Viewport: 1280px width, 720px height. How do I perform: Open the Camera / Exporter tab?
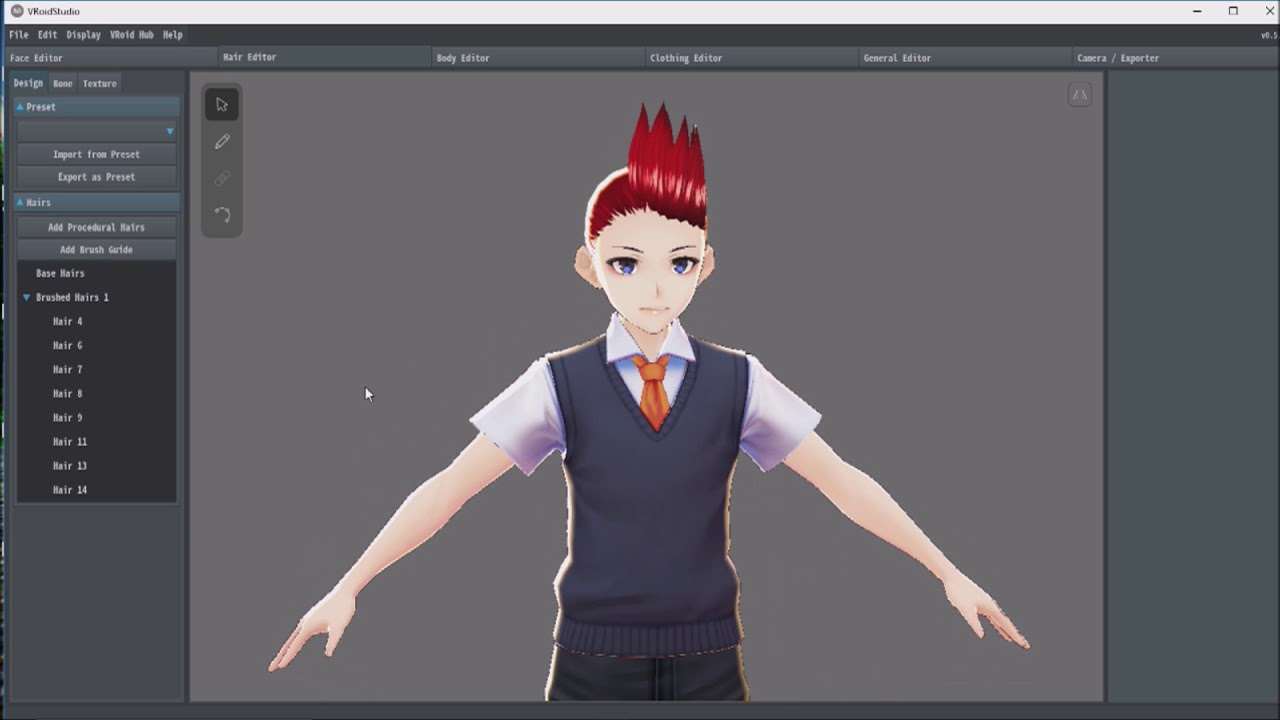coord(1118,58)
